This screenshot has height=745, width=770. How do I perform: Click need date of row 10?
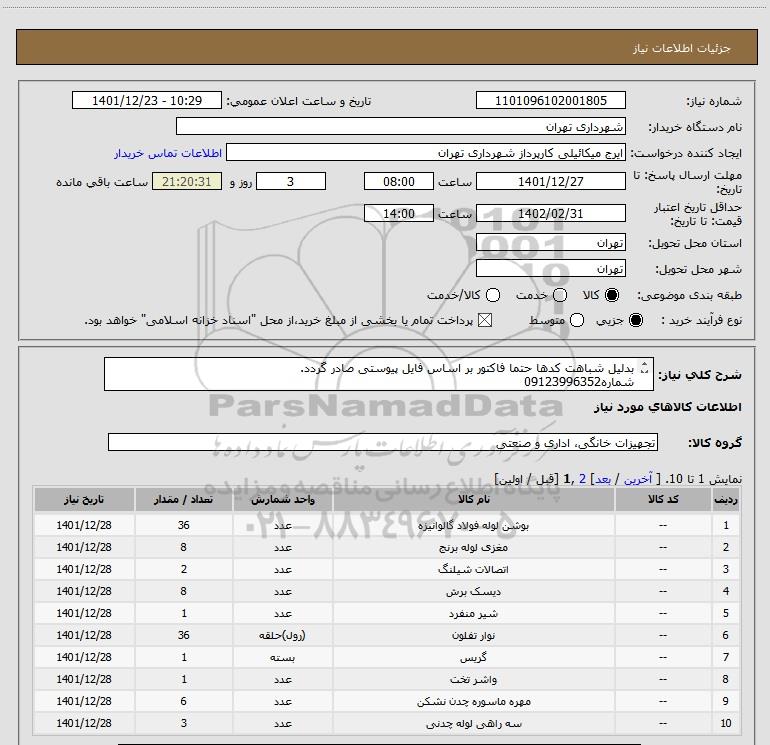tap(84, 724)
